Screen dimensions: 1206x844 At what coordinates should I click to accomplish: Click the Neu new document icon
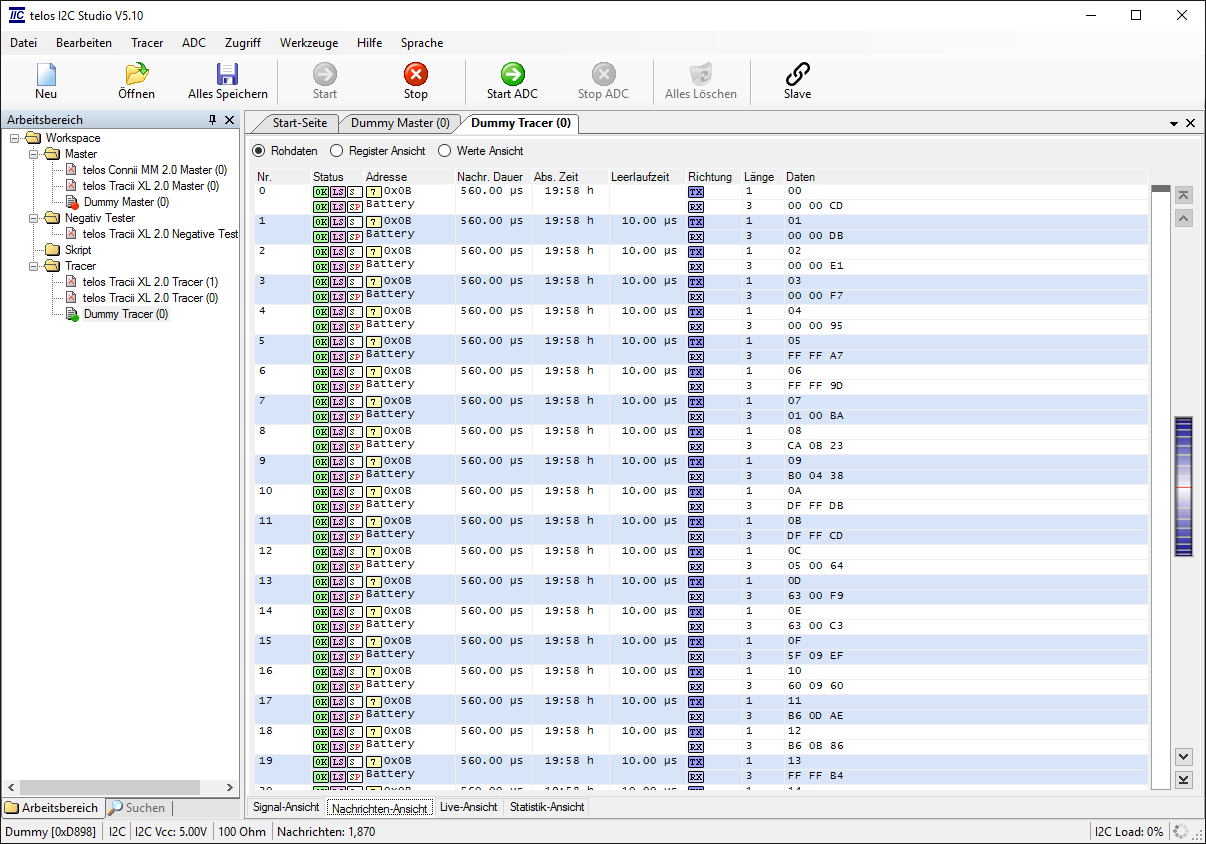tap(46, 75)
